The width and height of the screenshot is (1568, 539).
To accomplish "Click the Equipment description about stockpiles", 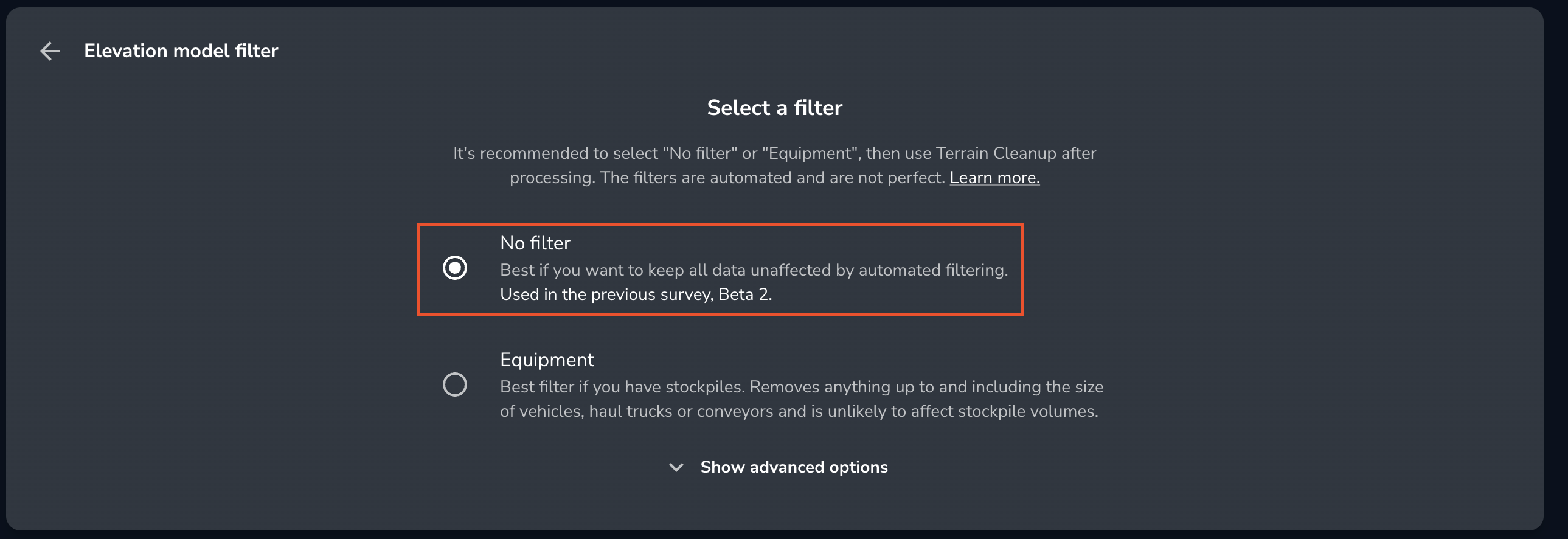I will (801, 387).
